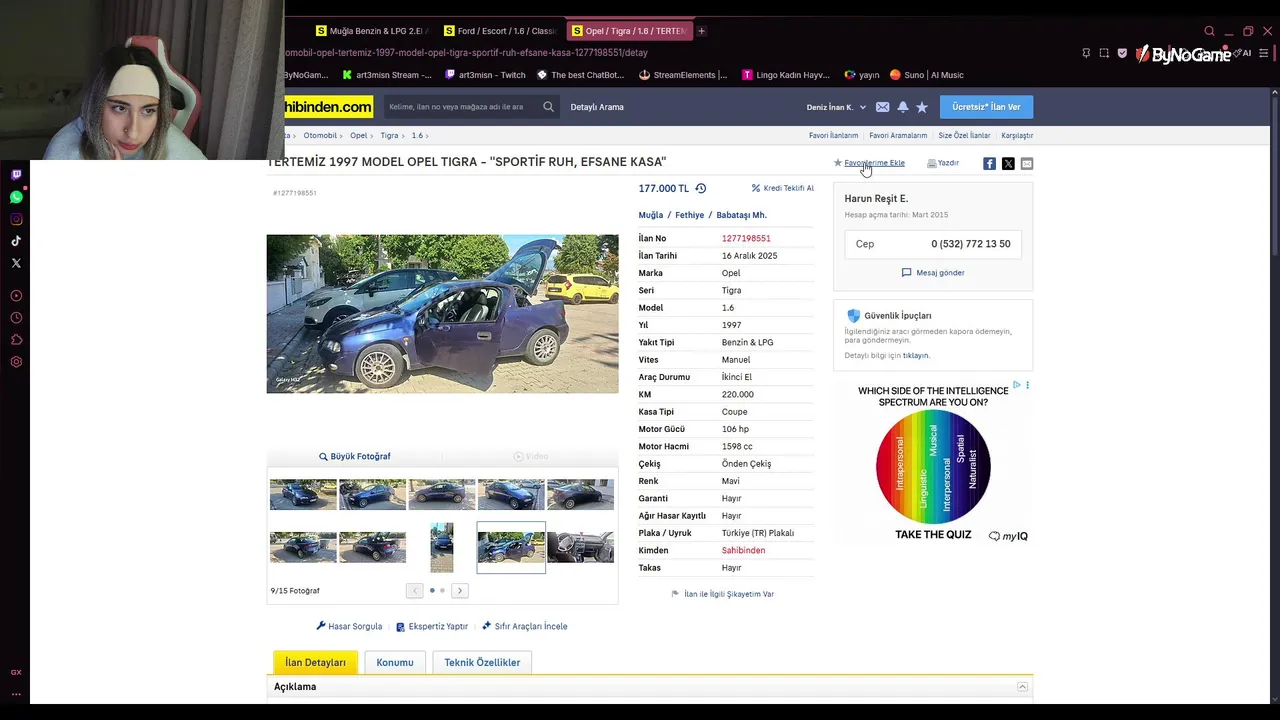Viewport: 1280px width, 720px height.
Task: Go to next photo thumbnails page arrow
Action: tap(460, 591)
